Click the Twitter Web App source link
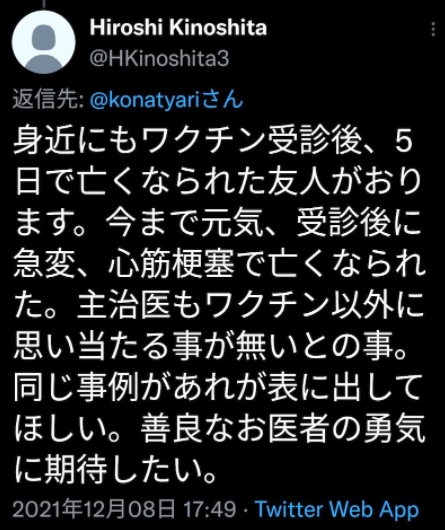Image resolution: width=445 pixels, height=530 pixels. [337, 509]
